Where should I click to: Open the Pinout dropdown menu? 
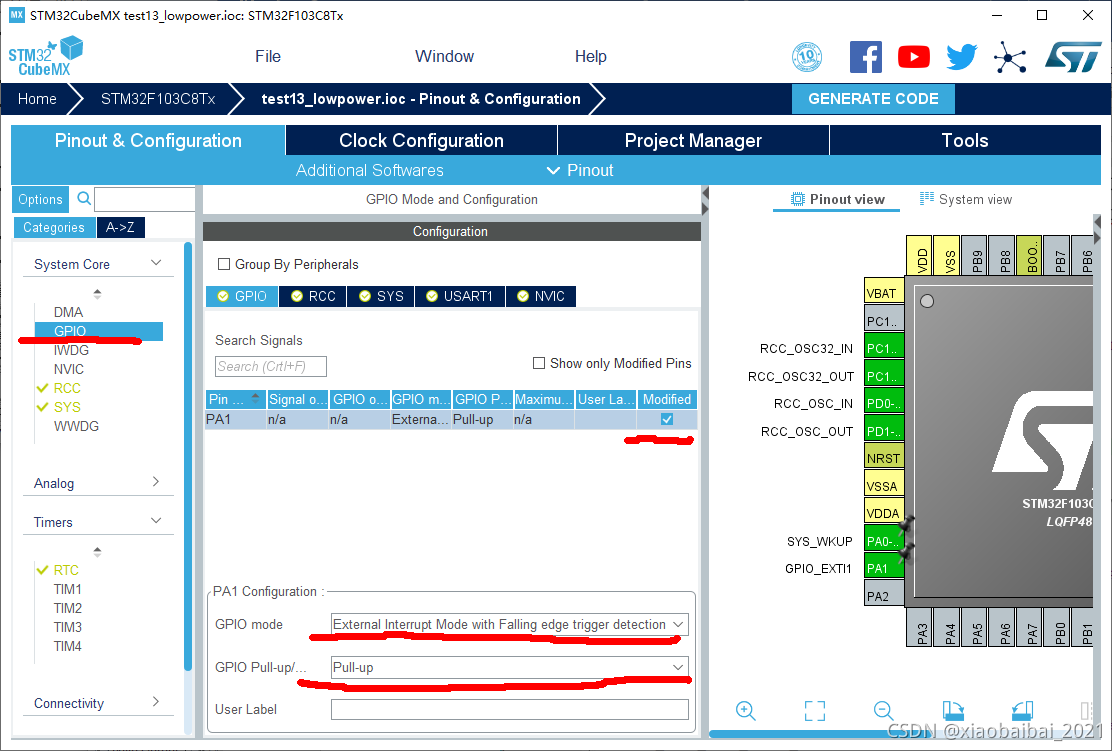point(580,170)
